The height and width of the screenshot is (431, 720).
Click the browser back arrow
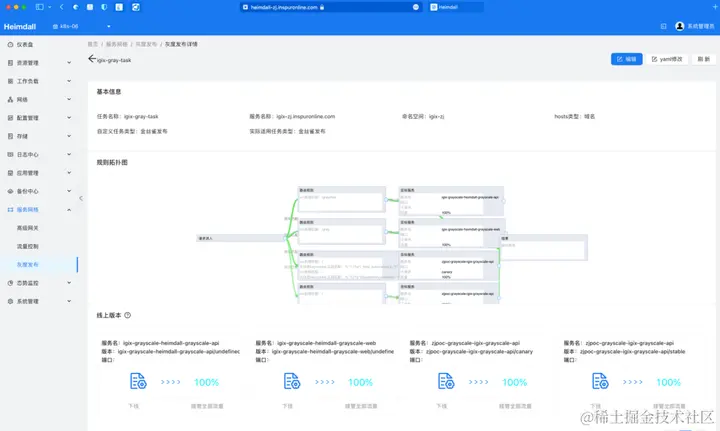[62, 7]
